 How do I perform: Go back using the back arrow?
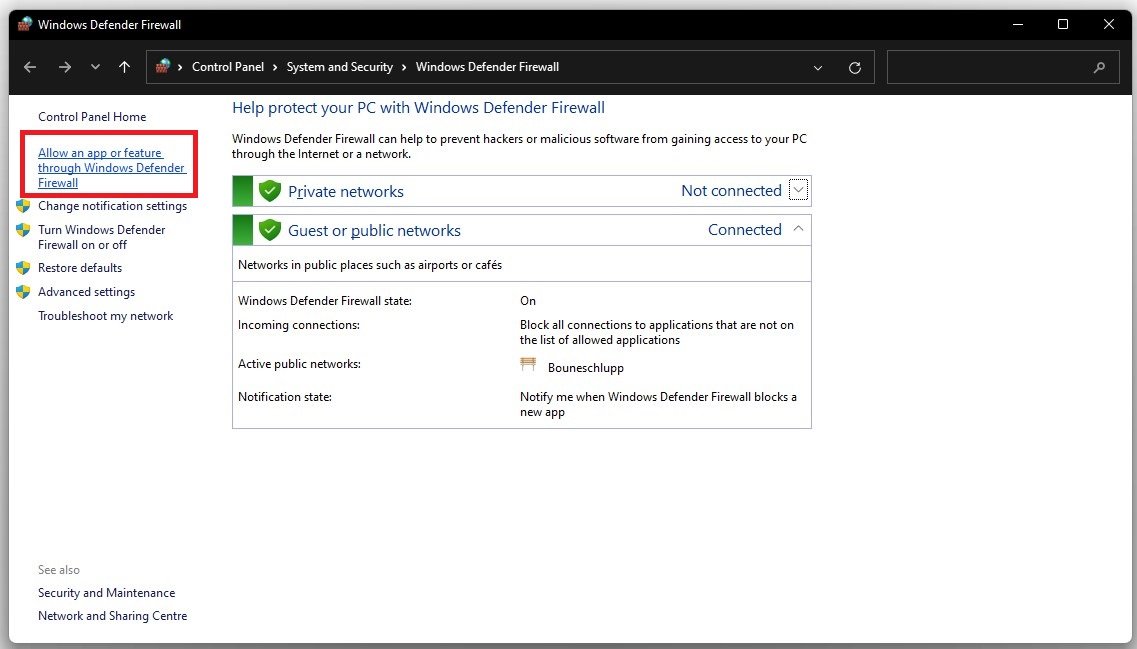tap(30, 67)
